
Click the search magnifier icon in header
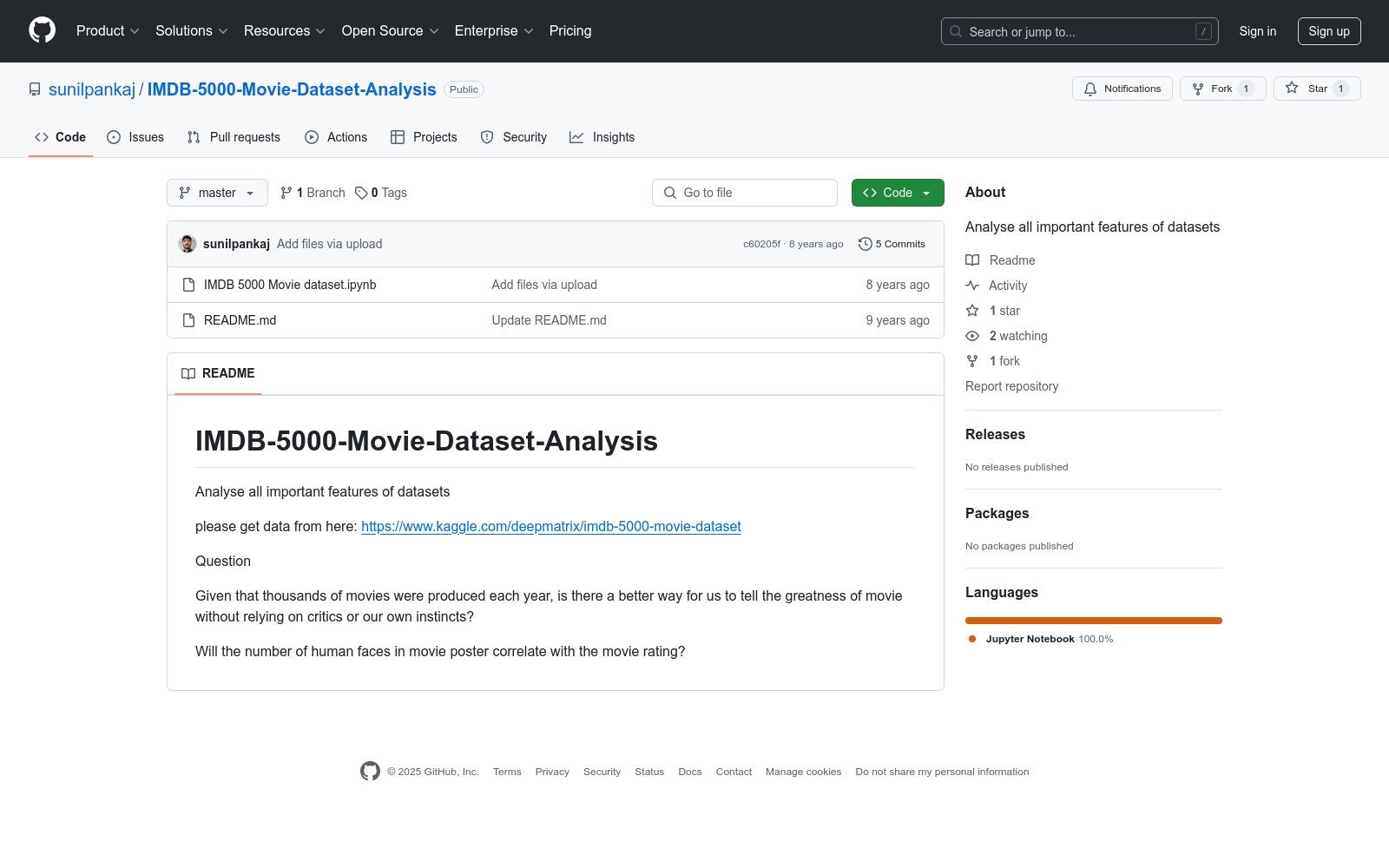956,31
